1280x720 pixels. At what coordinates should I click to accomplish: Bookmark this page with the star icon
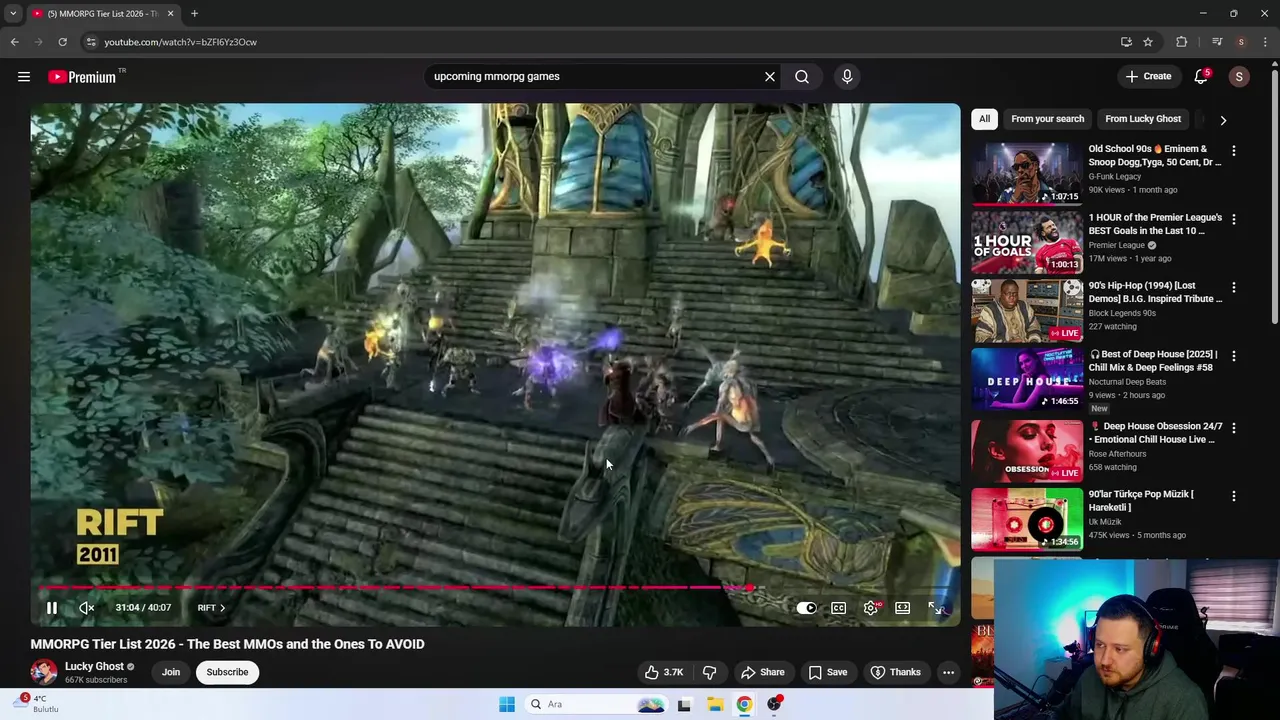(x=1148, y=42)
